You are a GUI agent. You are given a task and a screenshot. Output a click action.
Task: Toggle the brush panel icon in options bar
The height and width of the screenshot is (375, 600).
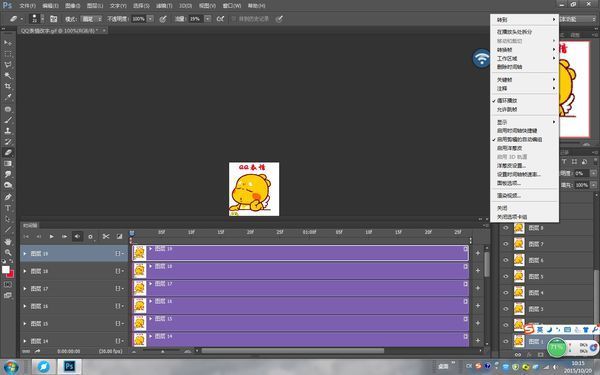tap(54, 19)
